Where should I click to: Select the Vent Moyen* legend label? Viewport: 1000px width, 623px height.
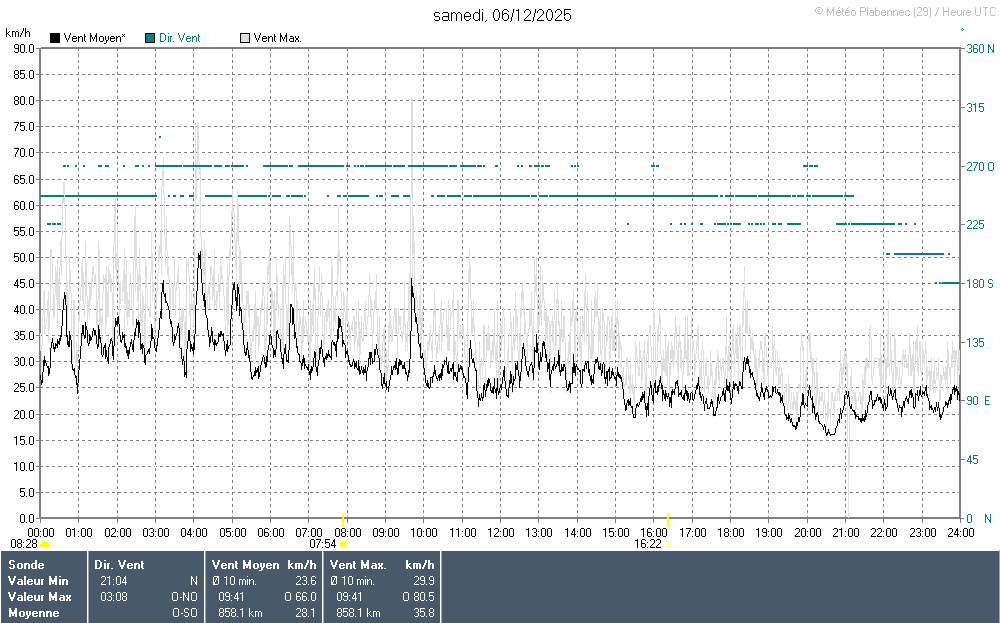(x=94, y=38)
